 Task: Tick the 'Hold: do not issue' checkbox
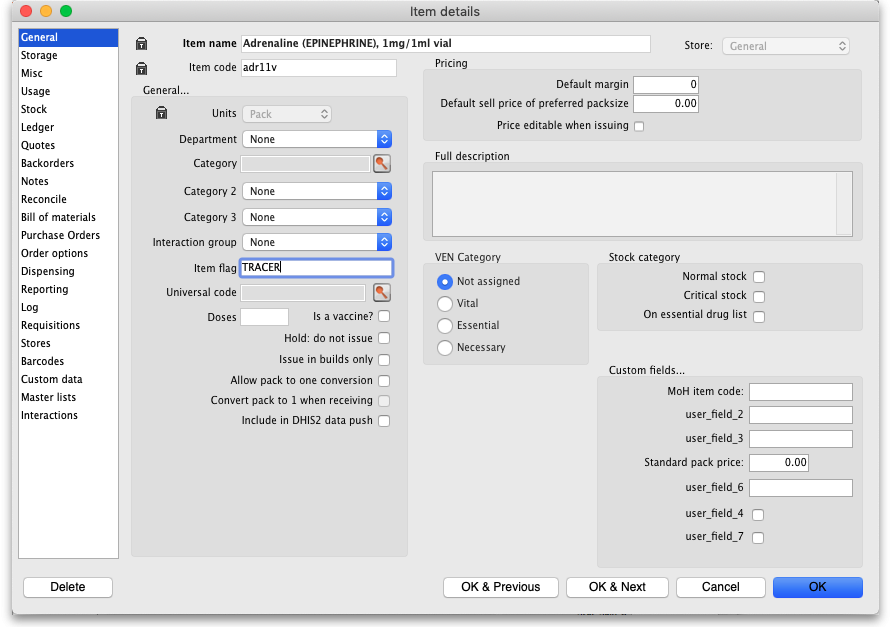pyautogui.click(x=384, y=339)
